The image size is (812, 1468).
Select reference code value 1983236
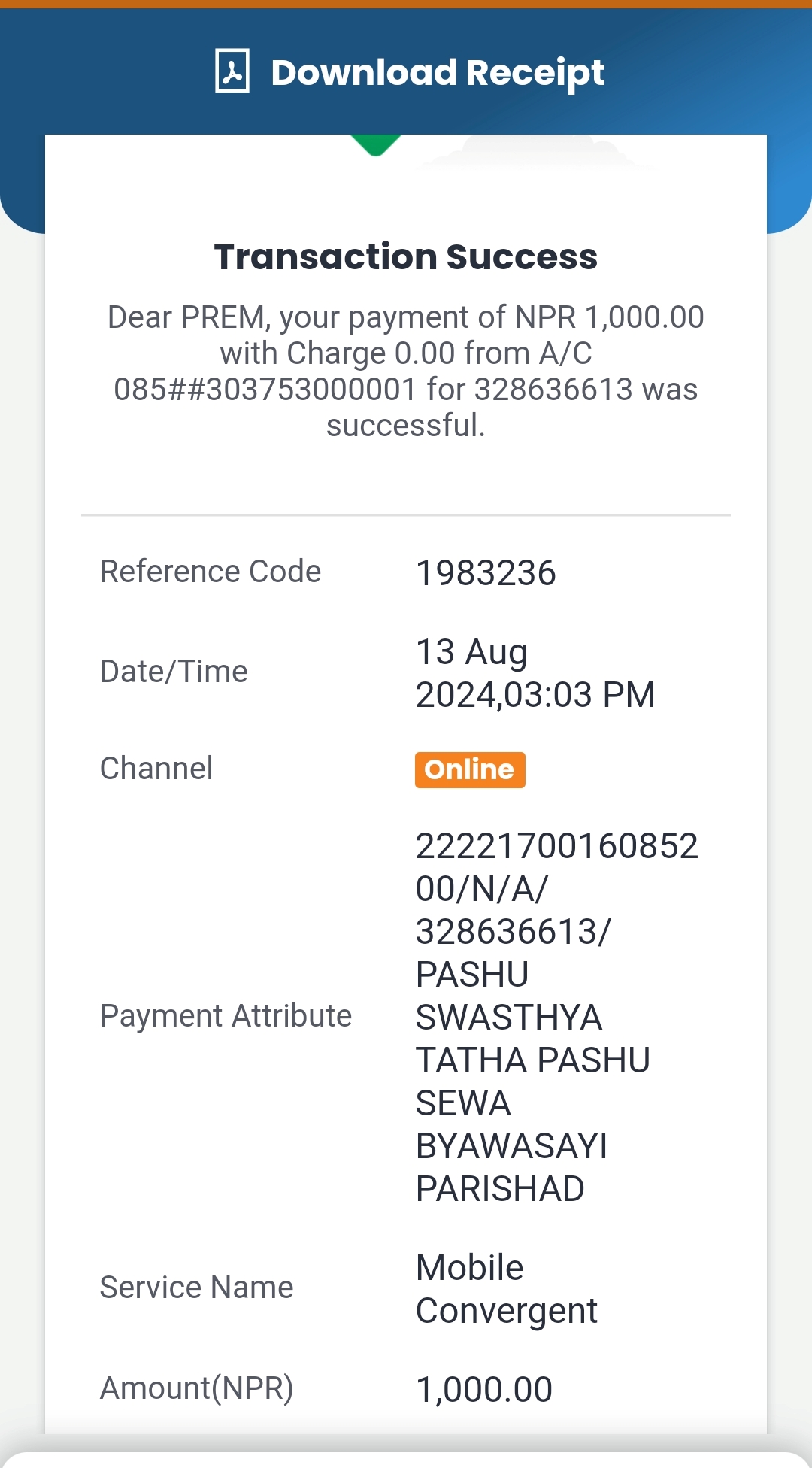tap(486, 573)
